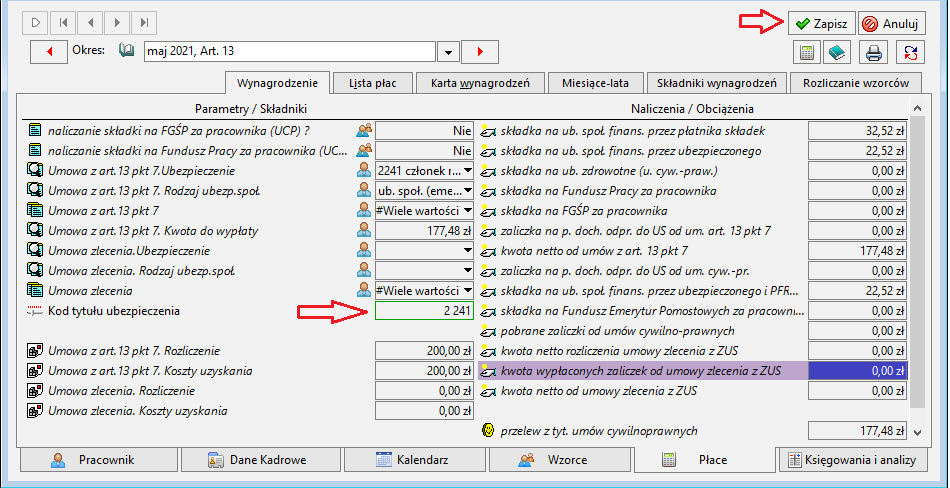Expand the 2241 członek ubezpieczenie dropdown

pyautogui.click(x=467, y=171)
